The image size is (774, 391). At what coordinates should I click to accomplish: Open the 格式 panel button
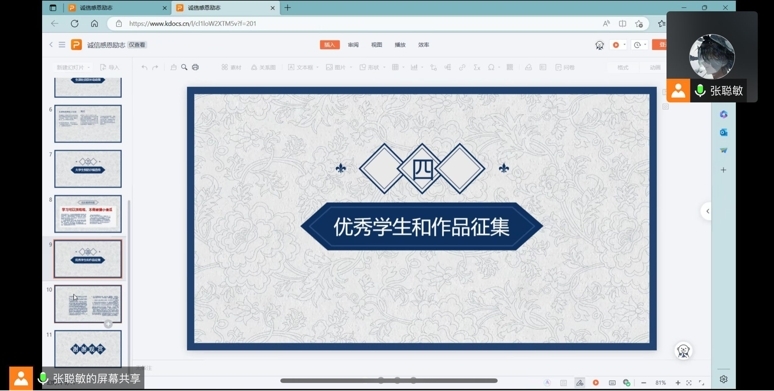pyautogui.click(x=623, y=67)
